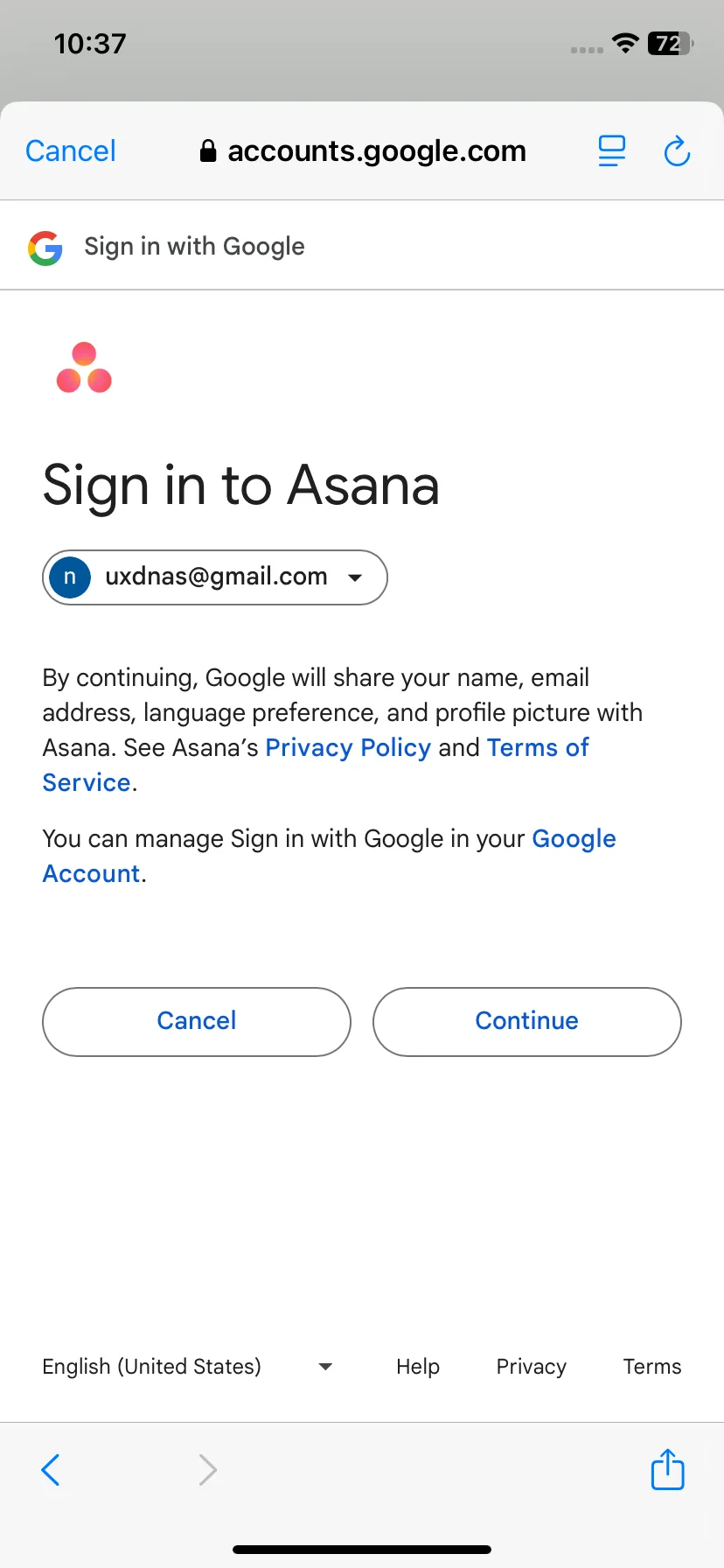Viewport: 724px width, 1568px height.
Task: Open the Terms of Service link
Action: pyautogui.click(x=316, y=766)
